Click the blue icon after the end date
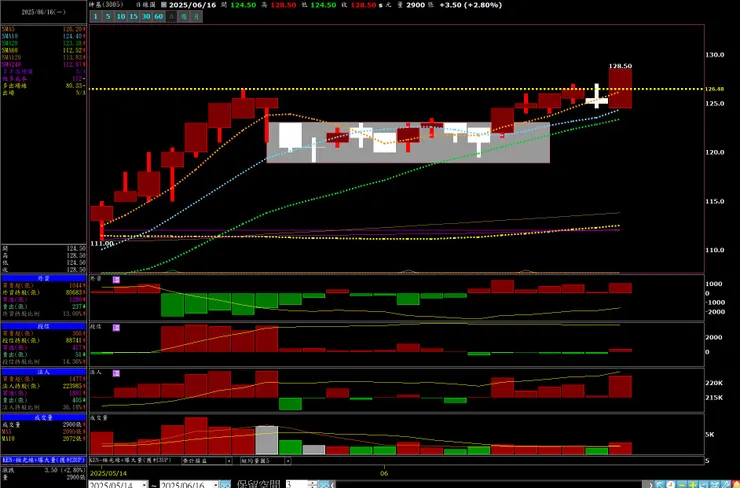Image resolution: width=740 pixels, height=488 pixels. pos(226,485)
